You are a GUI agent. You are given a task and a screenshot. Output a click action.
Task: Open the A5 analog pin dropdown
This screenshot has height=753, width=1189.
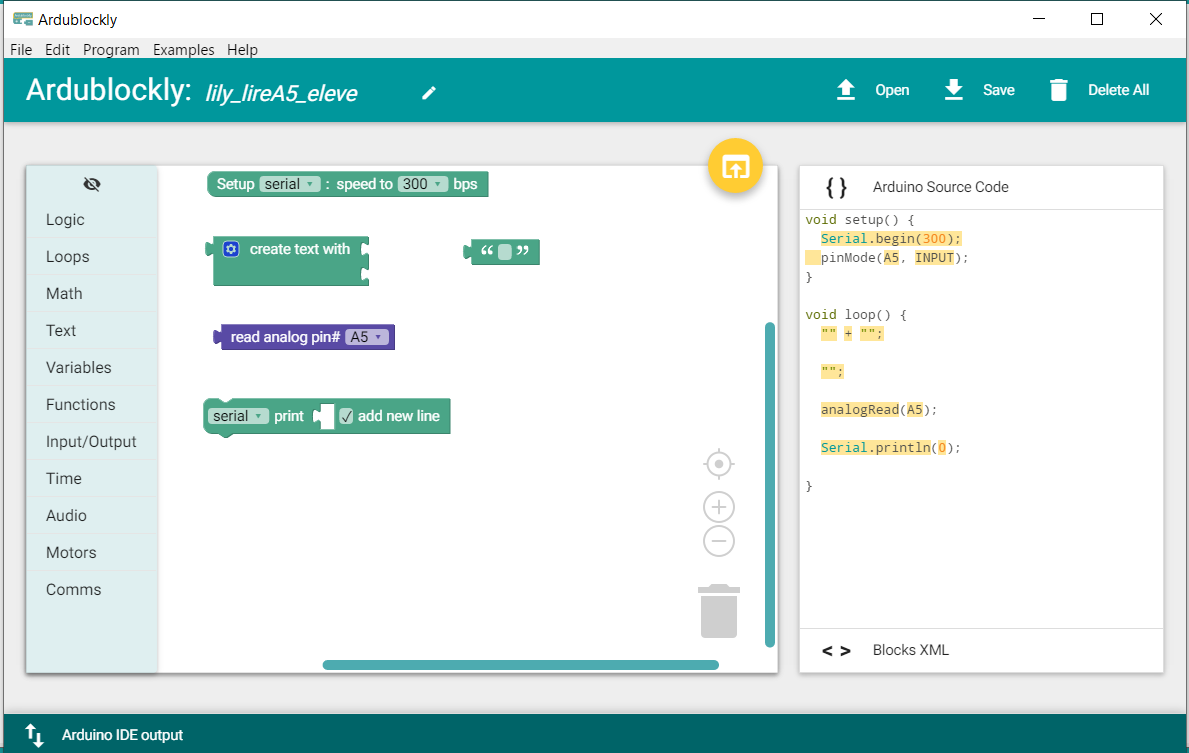click(x=366, y=338)
